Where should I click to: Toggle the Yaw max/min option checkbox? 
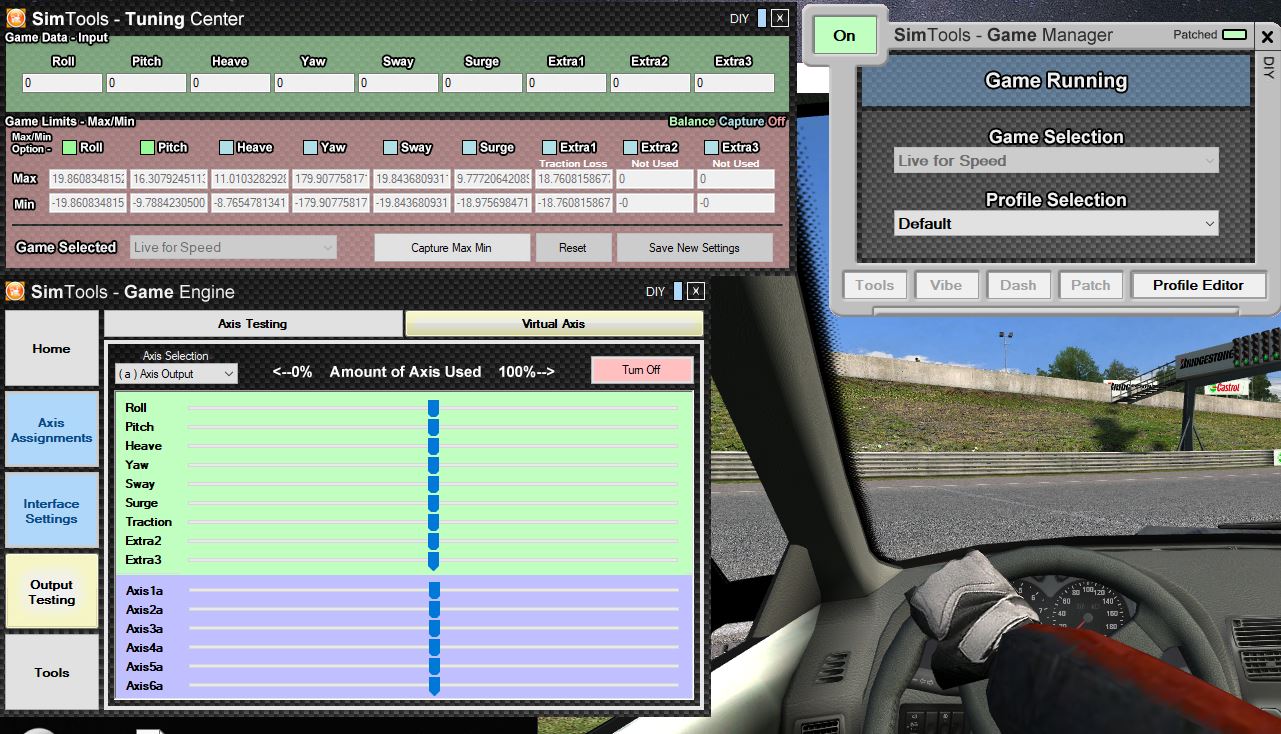click(311, 147)
